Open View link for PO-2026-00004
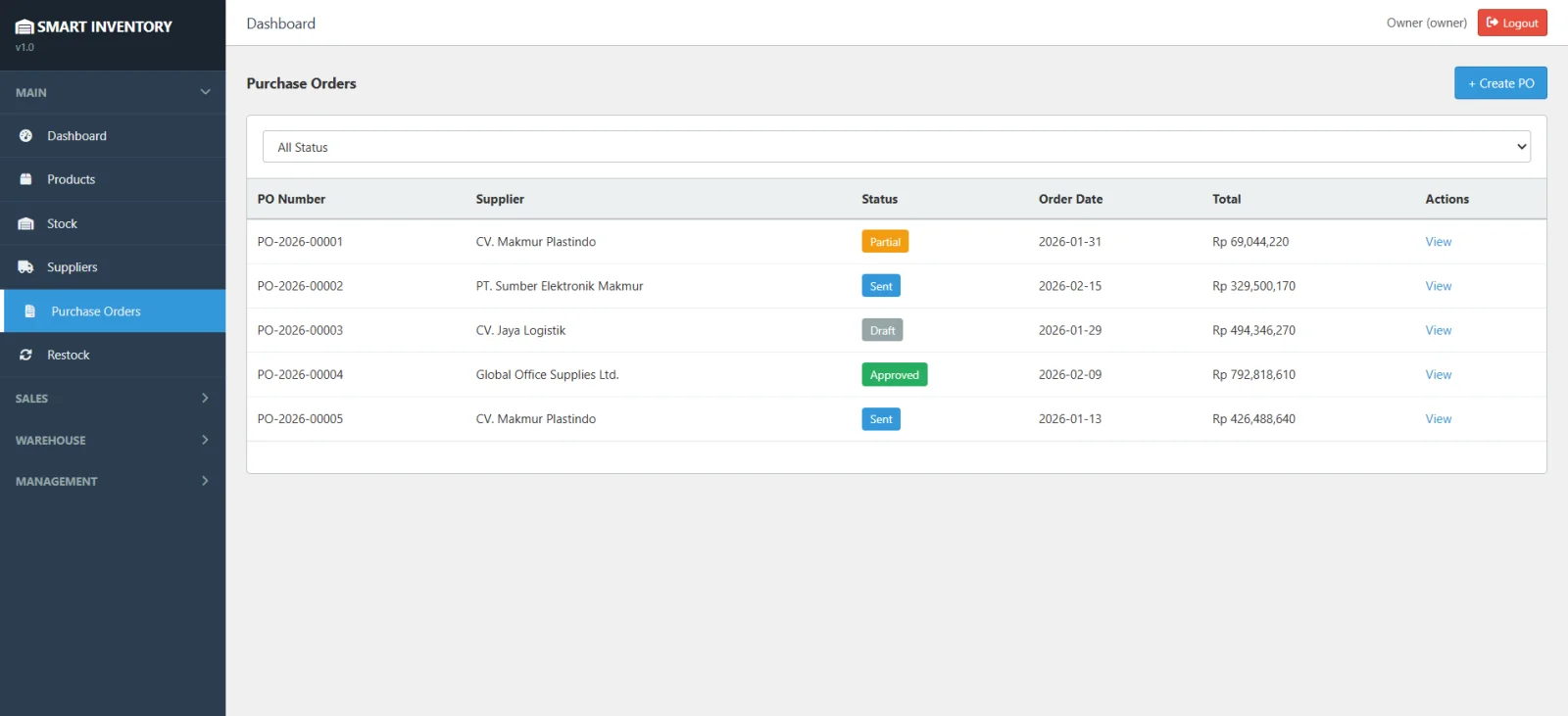Viewport: 1568px width, 716px height. (x=1438, y=375)
